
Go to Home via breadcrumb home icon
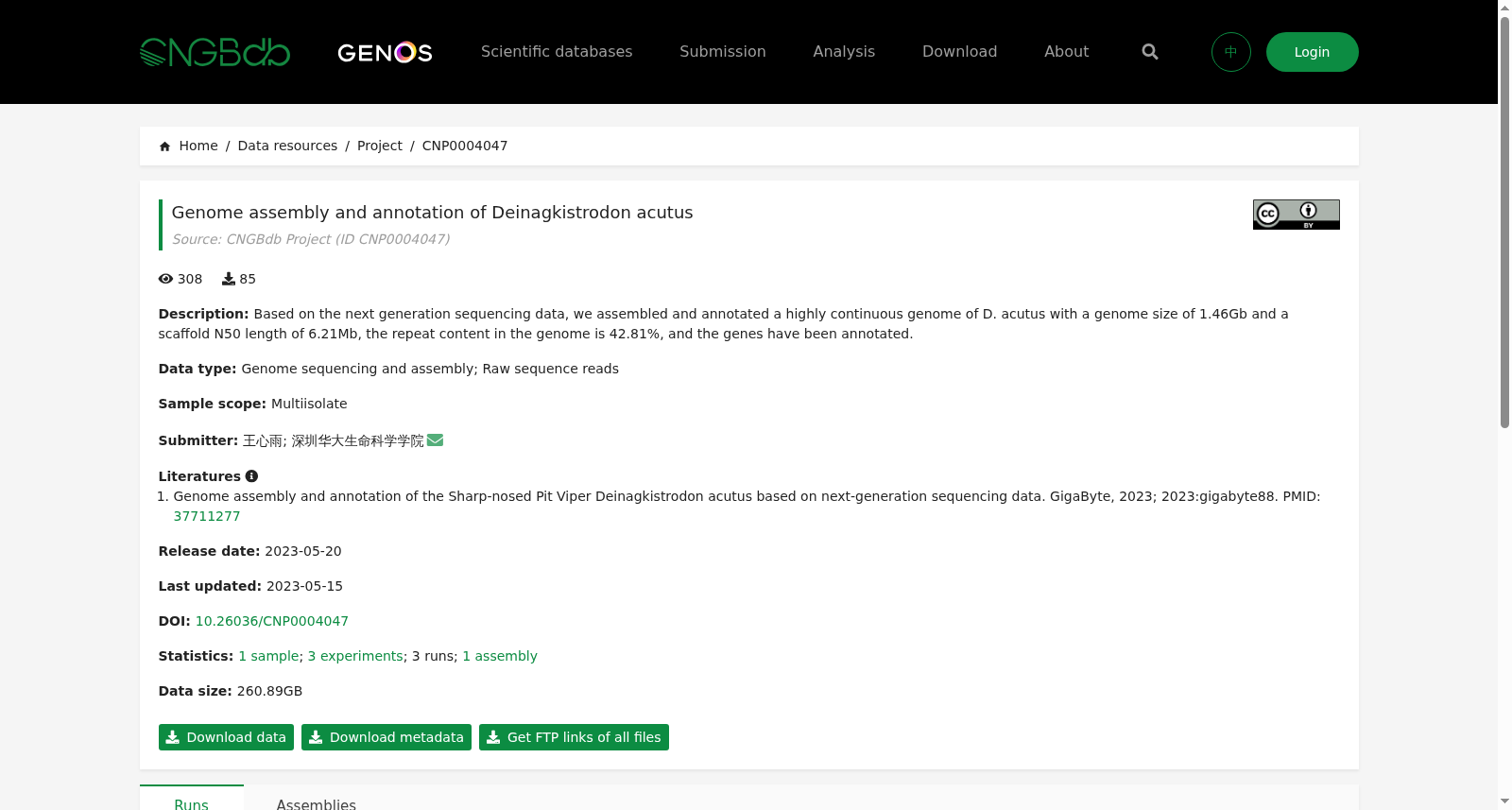click(165, 146)
